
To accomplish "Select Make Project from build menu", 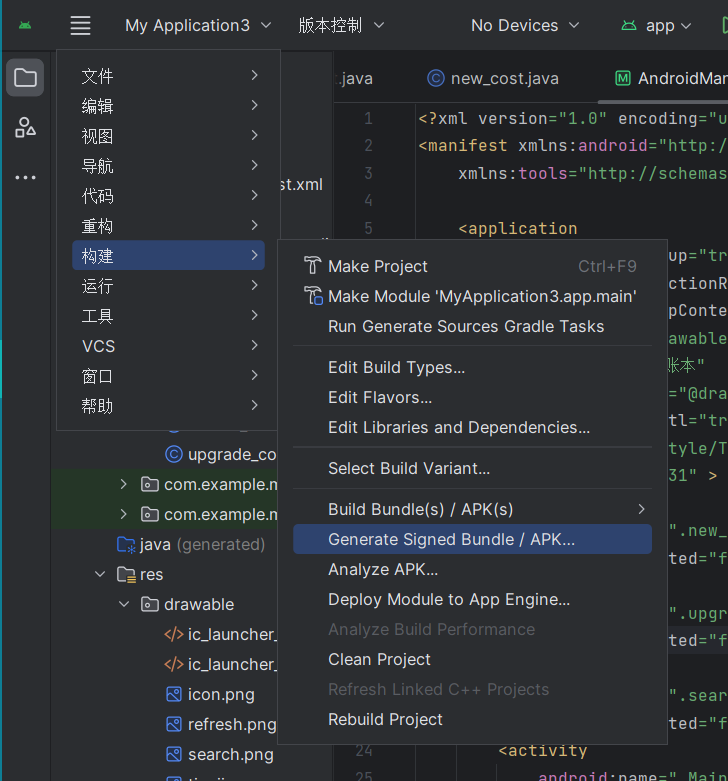I will pos(377,266).
